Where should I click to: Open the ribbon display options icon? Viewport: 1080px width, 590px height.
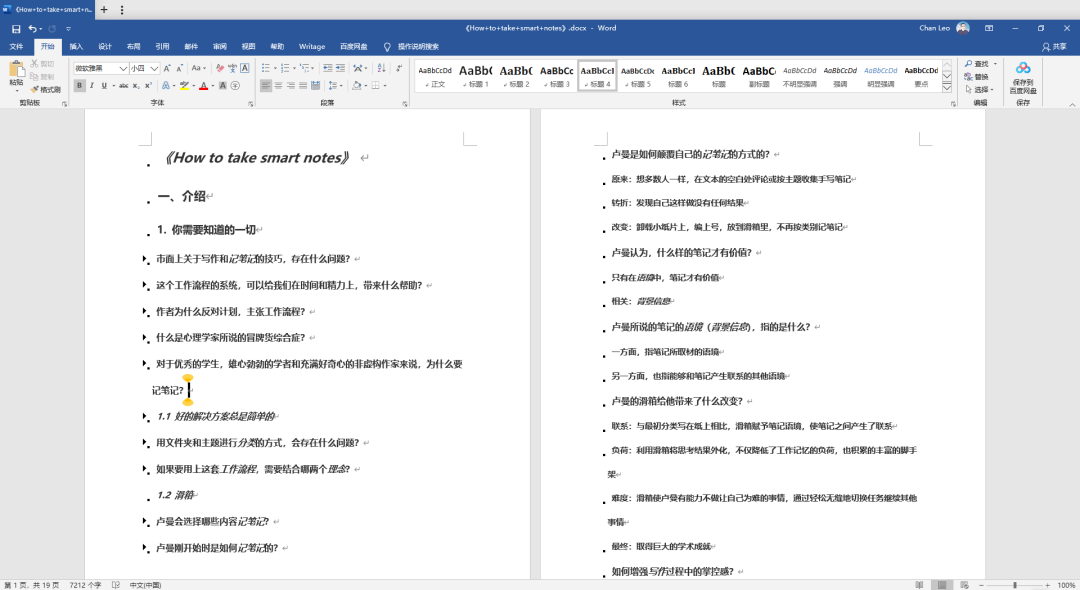(x=989, y=28)
